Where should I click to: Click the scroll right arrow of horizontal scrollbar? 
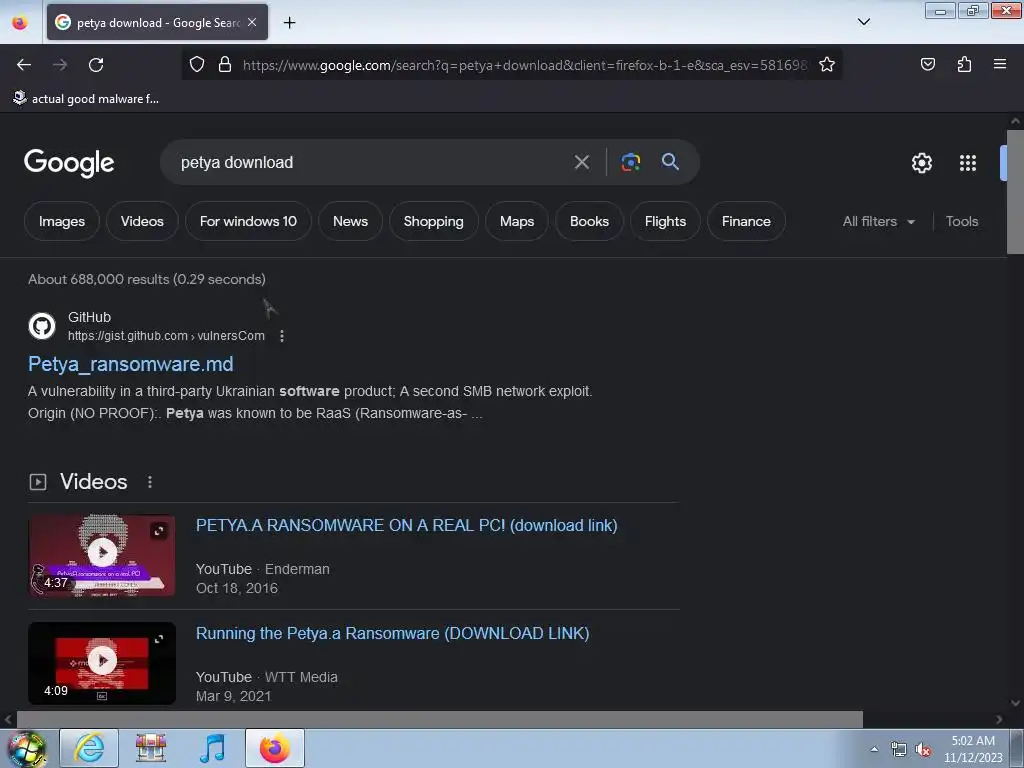pyautogui.click(x=999, y=720)
